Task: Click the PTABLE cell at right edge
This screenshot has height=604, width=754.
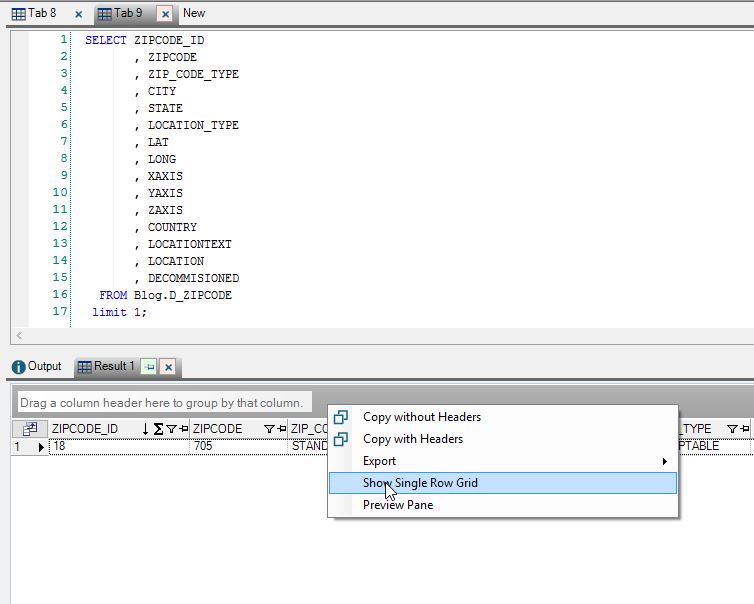Action: pyautogui.click(x=714, y=446)
